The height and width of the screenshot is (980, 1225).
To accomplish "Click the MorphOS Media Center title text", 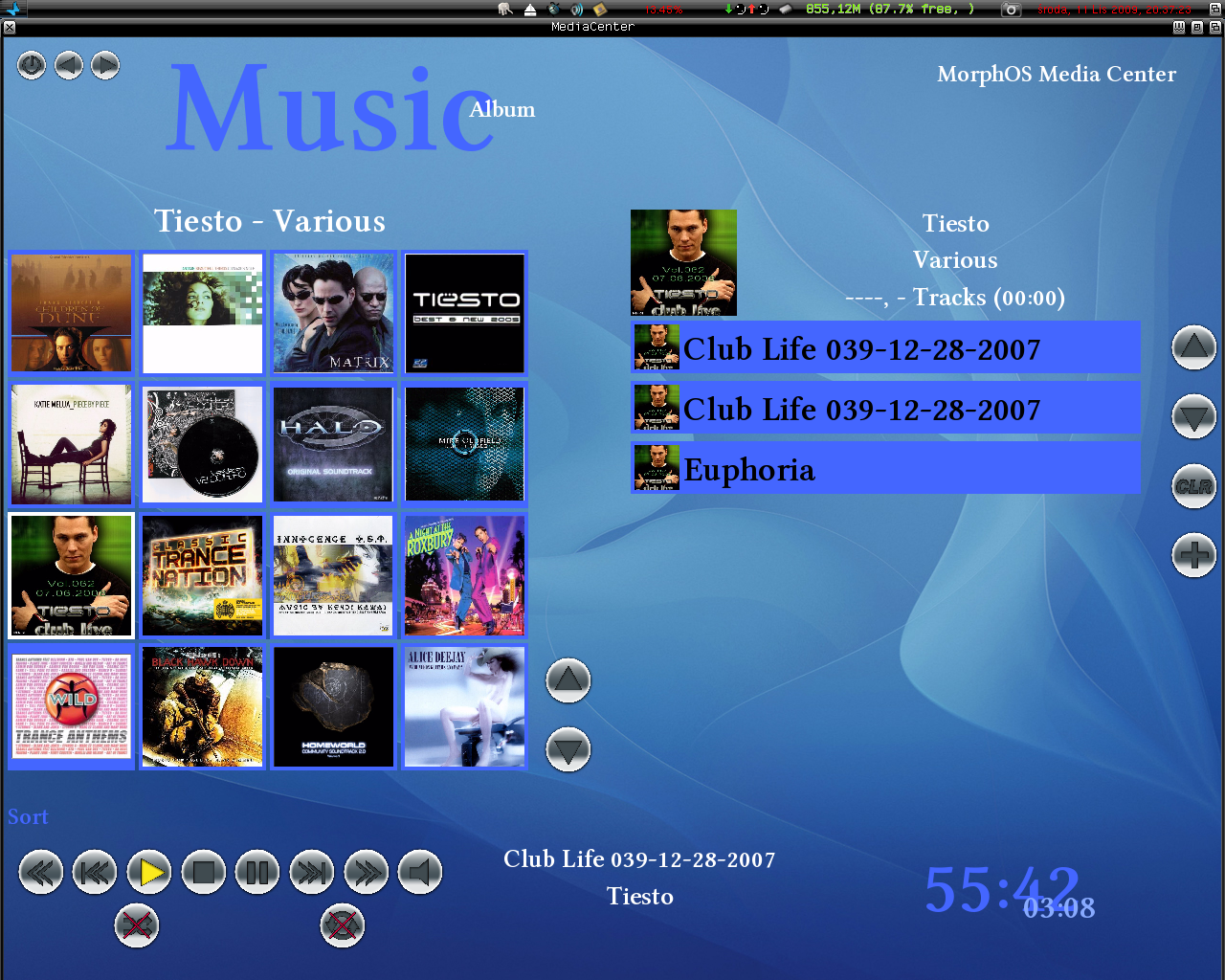I will click(1057, 74).
